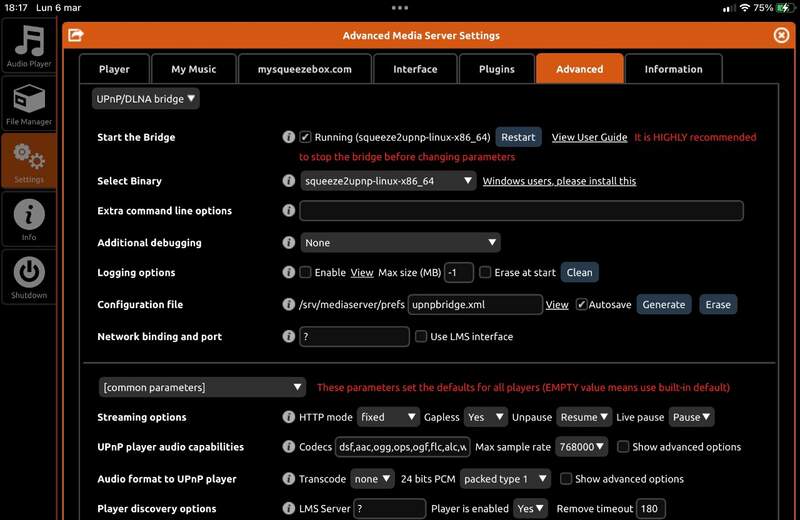The width and height of the screenshot is (800, 520).
Task: Expand the UPnP/DLNA bridge dropdown
Action: tap(146, 98)
